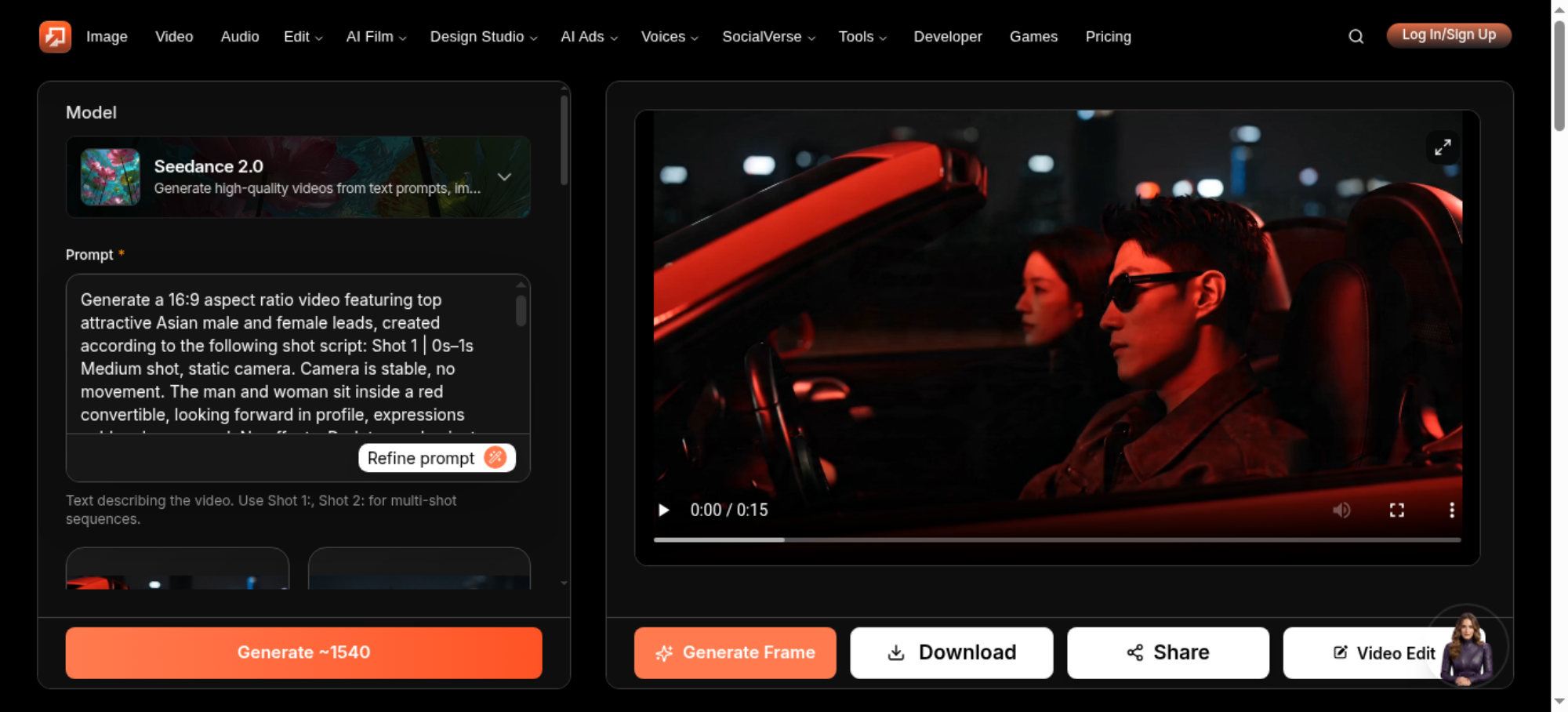The height and width of the screenshot is (712, 1568).
Task: Open the video's three-dot options menu
Action: coord(1452,510)
